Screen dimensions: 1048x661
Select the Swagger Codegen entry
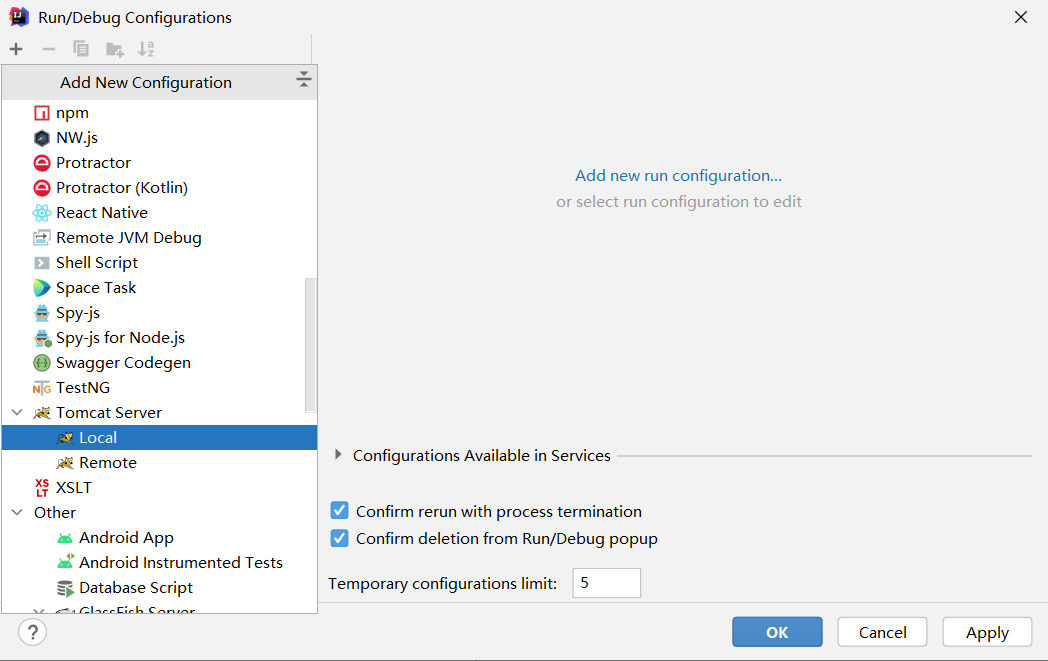[160, 363]
